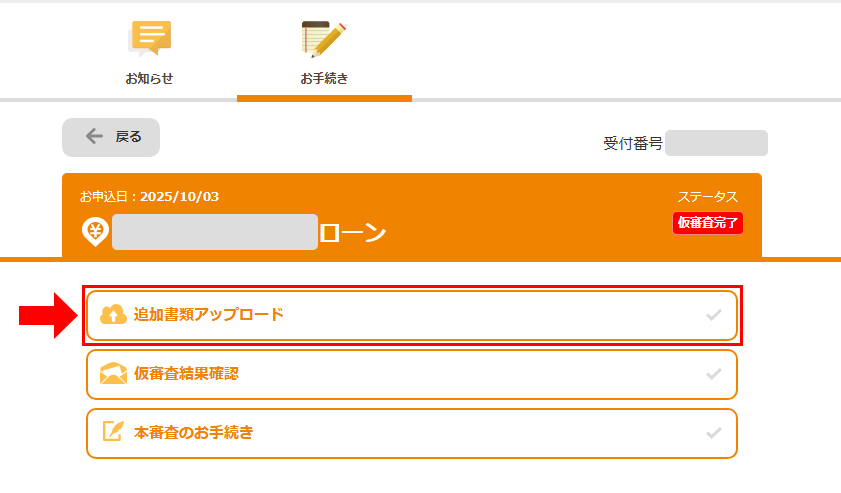Click checkmark on 追加書類アップロード row
Image resolution: width=841 pixels, height=493 pixels.
point(713,315)
